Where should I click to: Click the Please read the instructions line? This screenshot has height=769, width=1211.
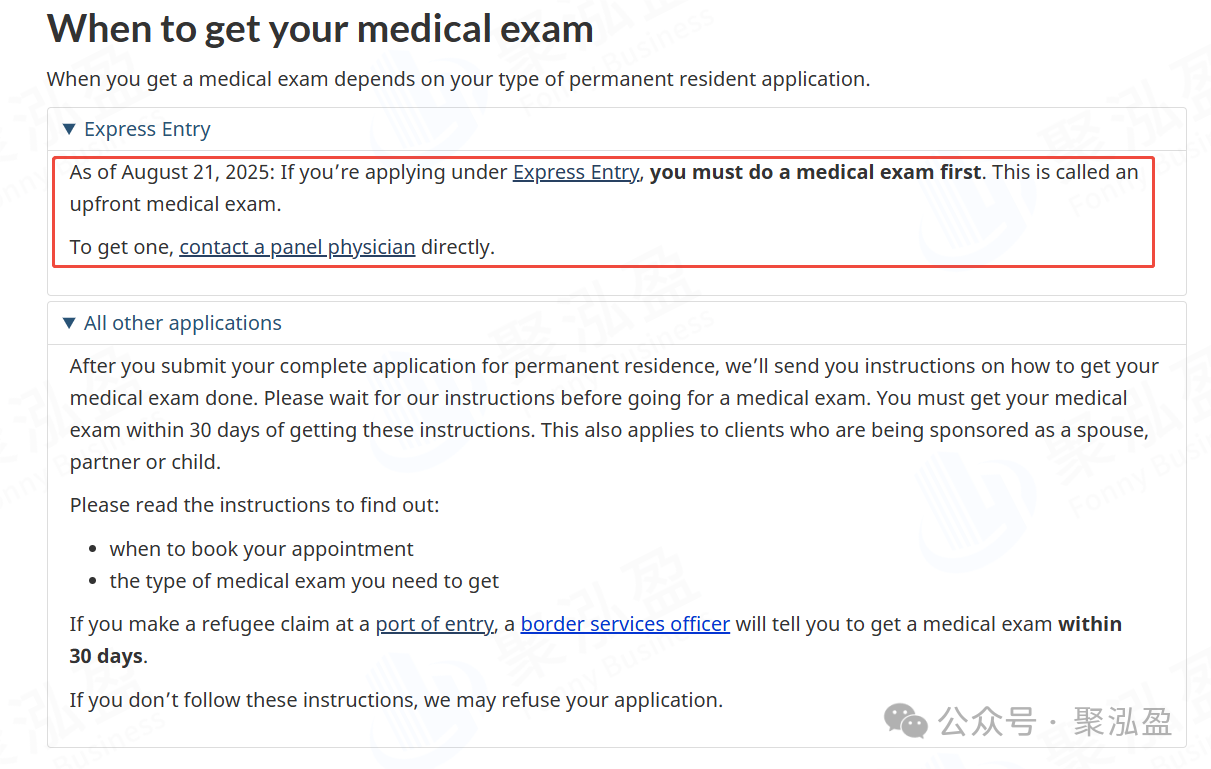(254, 505)
